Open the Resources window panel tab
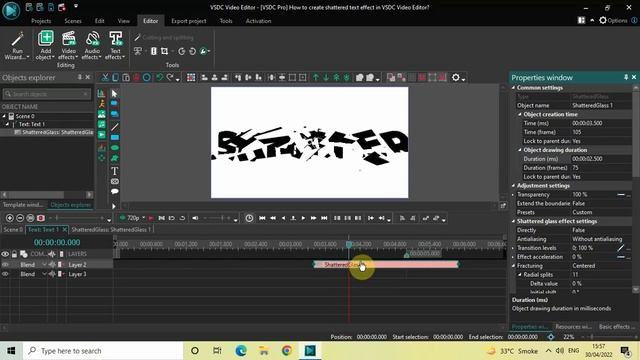Image resolution: width=640 pixels, height=360 pixels. click(x=573, y=327)
